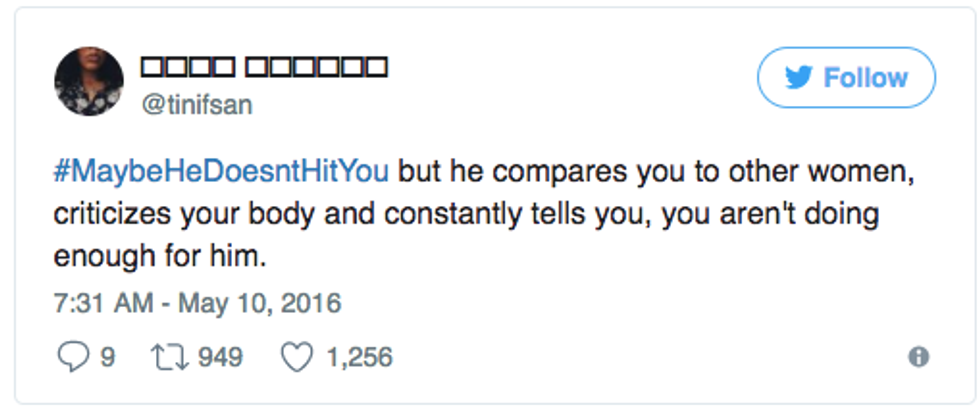This screenshot has height=414, width=980.
Task: Click the Twitter bird icon in Follow
Action: (x=799, y=78)
